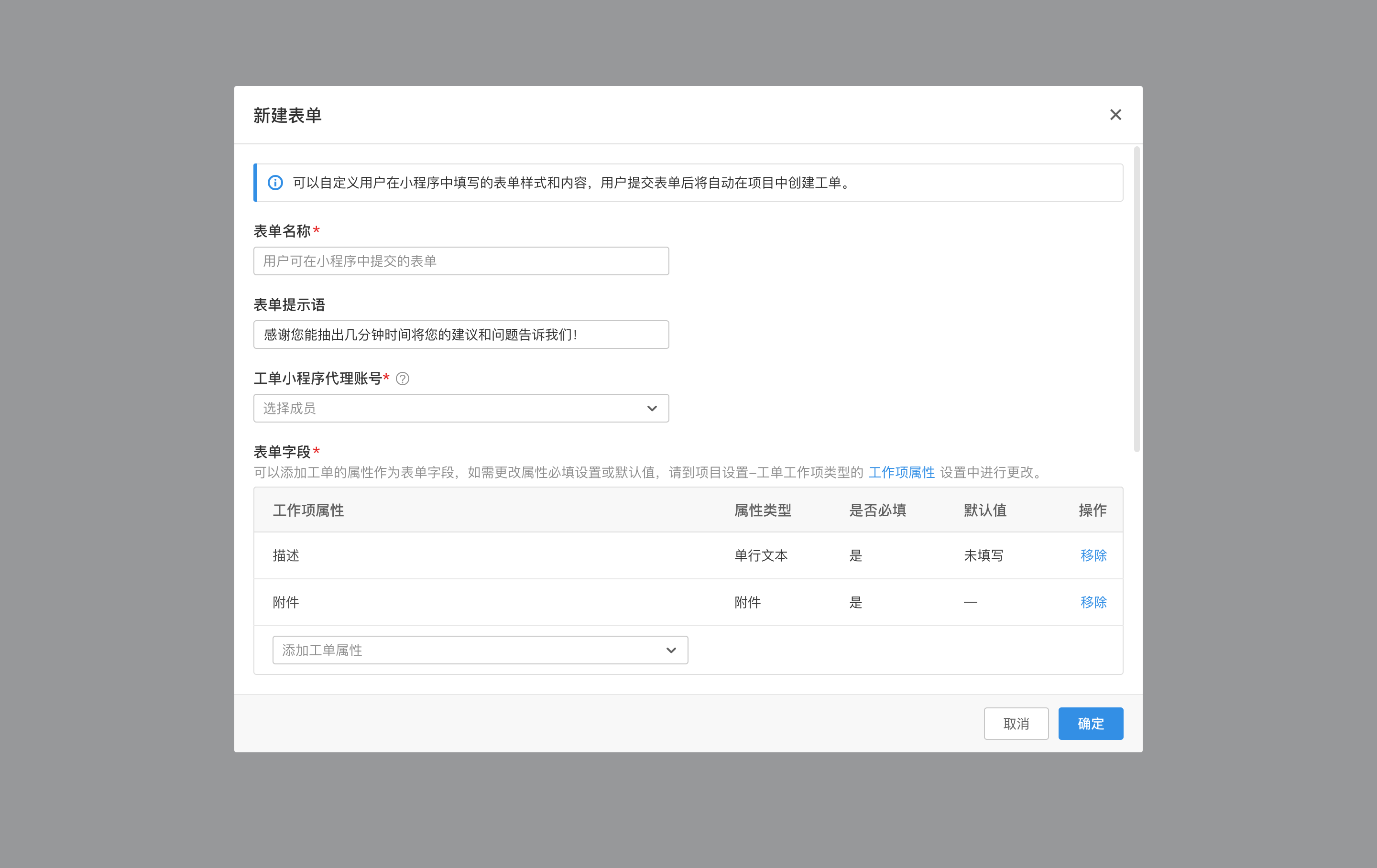Click the 是否必填 column header

[878, 510]
